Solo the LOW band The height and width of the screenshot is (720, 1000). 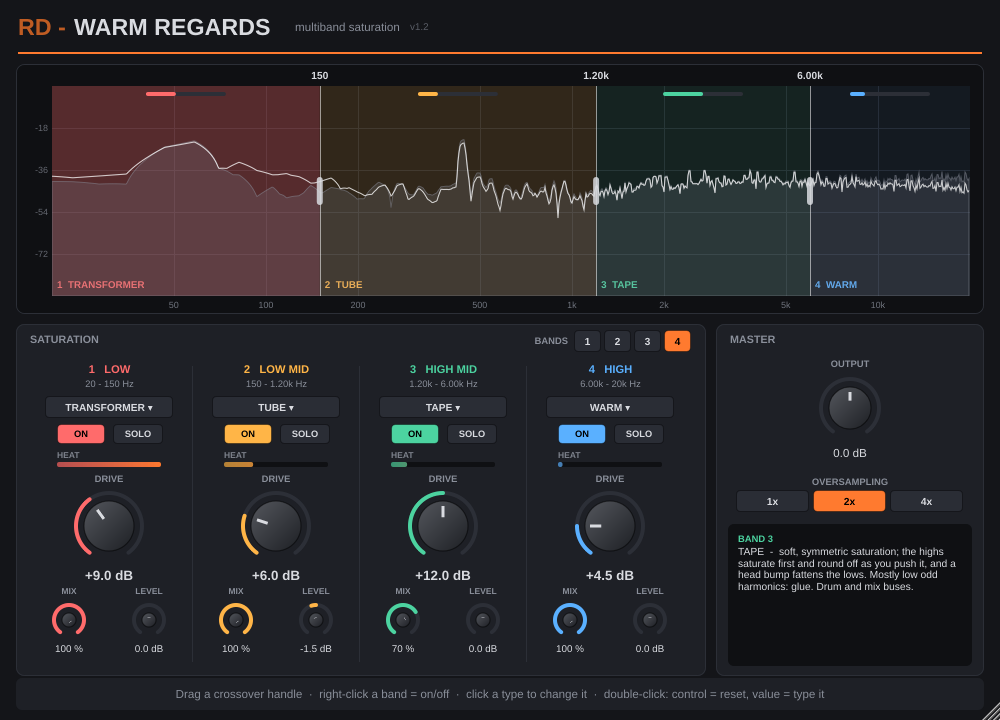click(x=138, y=434)
